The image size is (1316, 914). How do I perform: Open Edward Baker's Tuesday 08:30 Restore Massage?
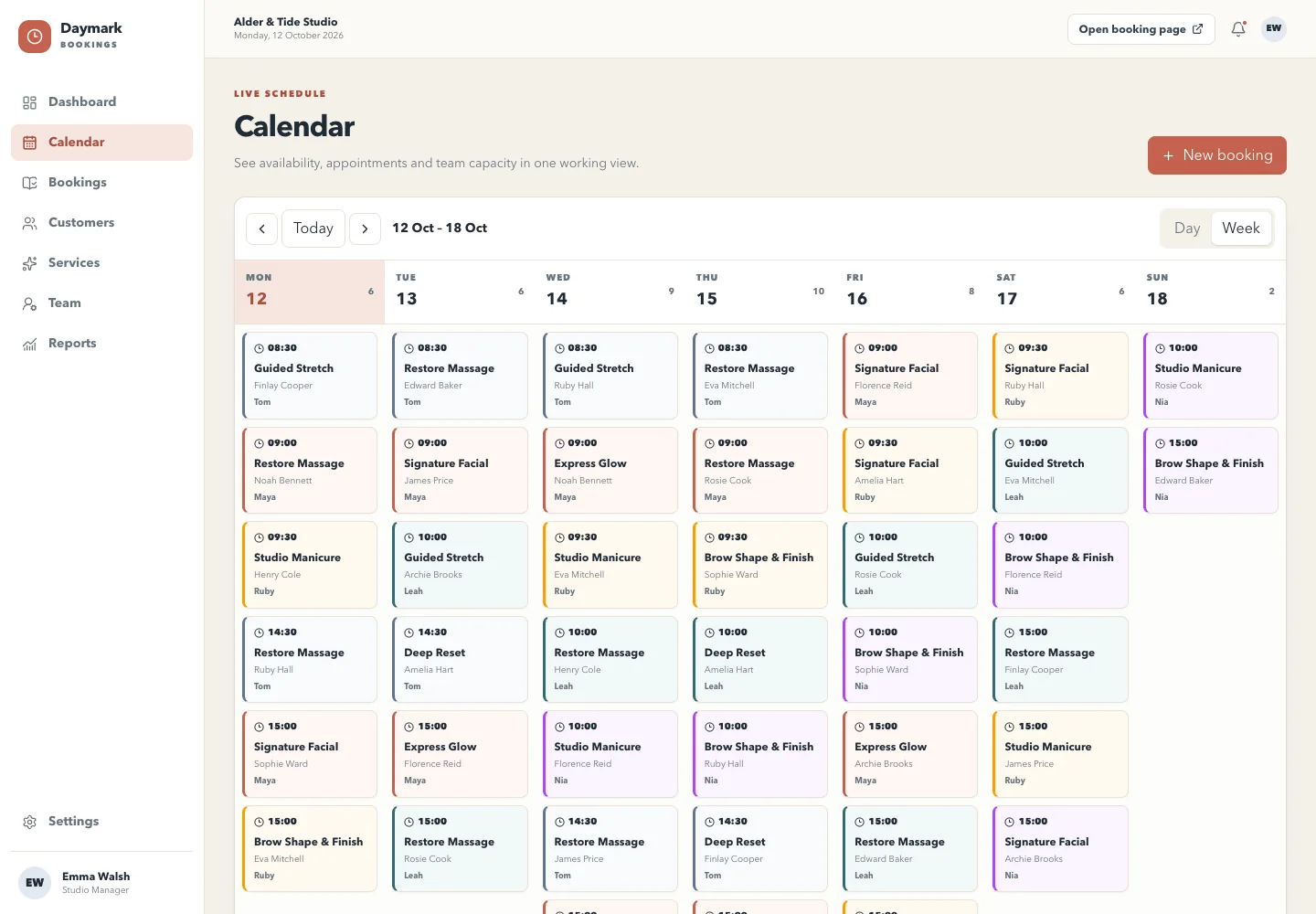(x=460, y=376)
